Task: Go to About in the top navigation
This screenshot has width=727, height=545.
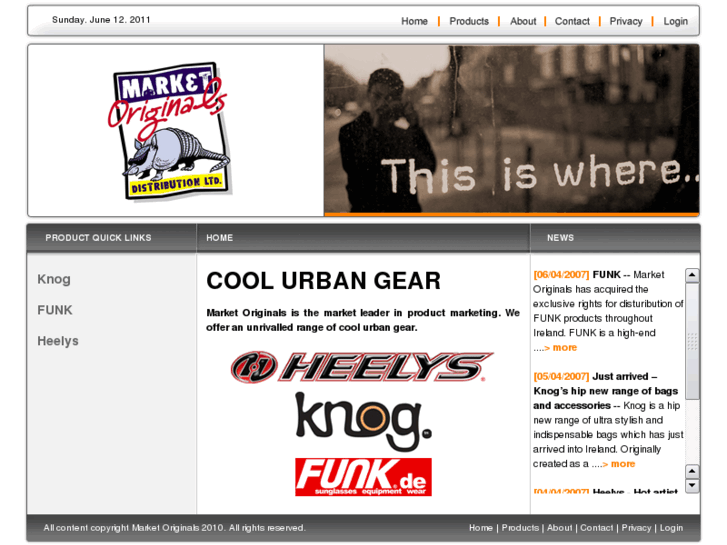Action: click(x=523, y=21)
